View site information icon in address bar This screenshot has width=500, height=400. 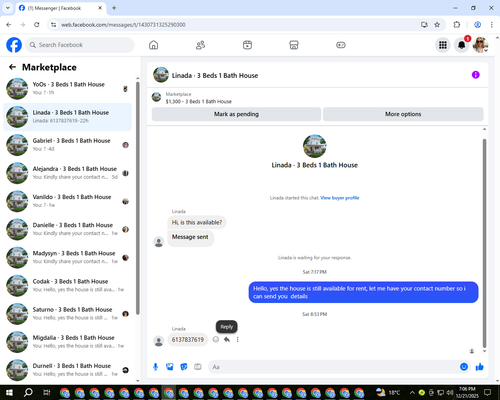[x=53, y=25]
